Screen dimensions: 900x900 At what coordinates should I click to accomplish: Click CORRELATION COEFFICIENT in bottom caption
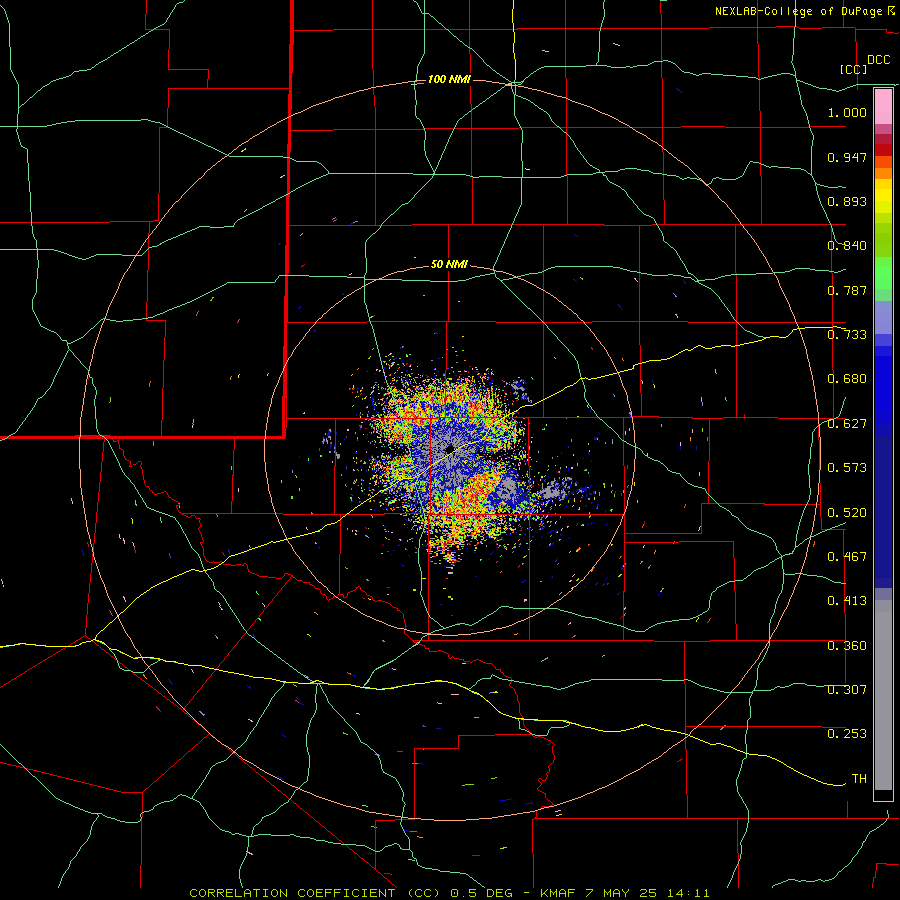292,893
